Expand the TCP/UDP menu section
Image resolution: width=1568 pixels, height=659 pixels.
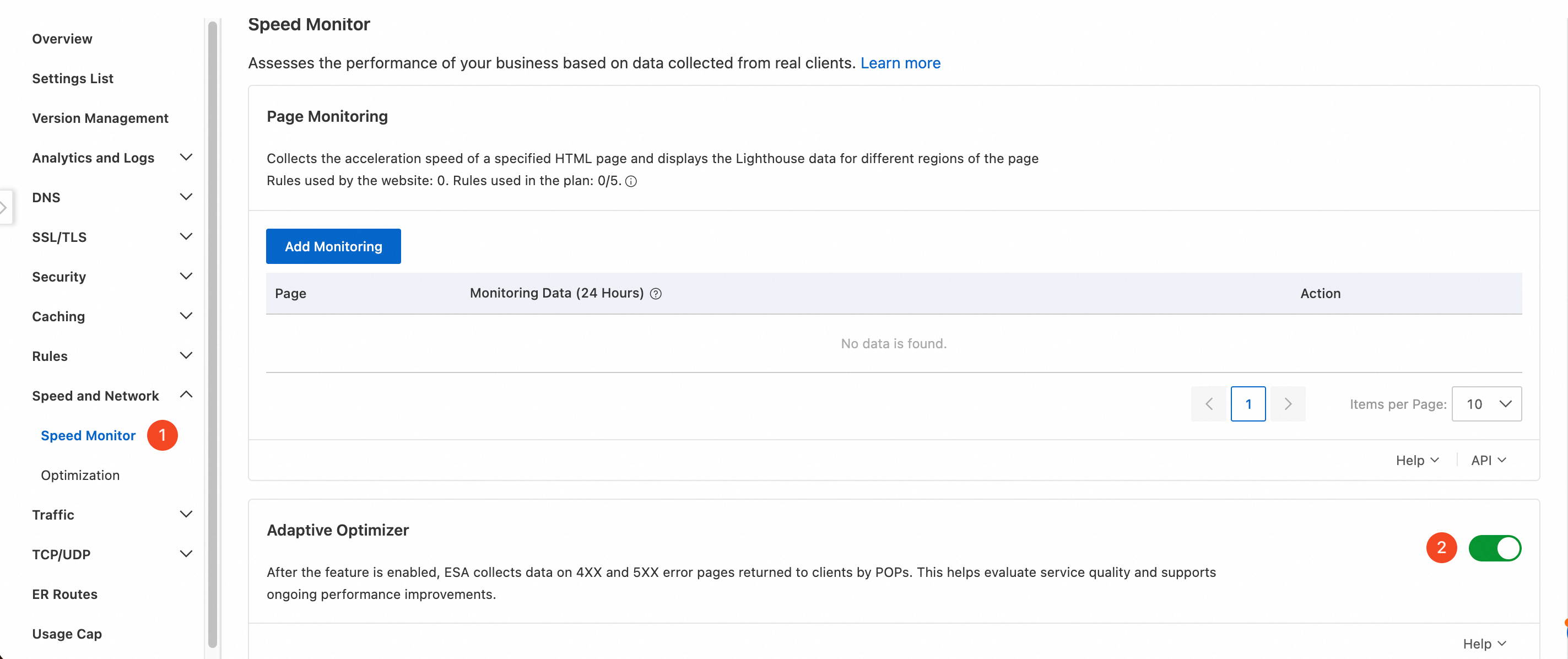click(x=186, y=554)
